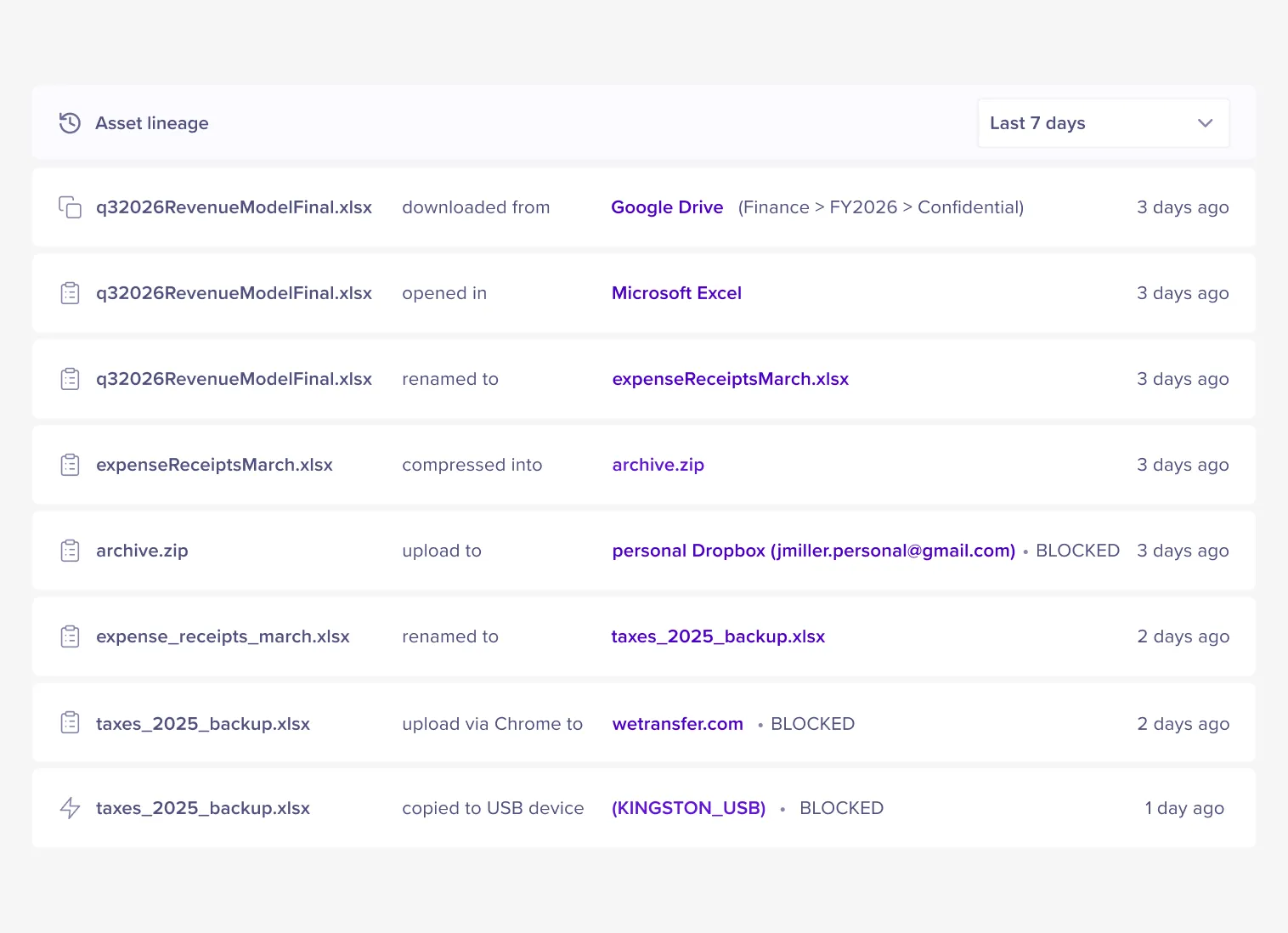The width and height of the screenshot is (1288, 933).
Task: Click the taxes_2025_backup.xlsx link in the renamed row
Action: pyautogui.click(x=718, y=636)
